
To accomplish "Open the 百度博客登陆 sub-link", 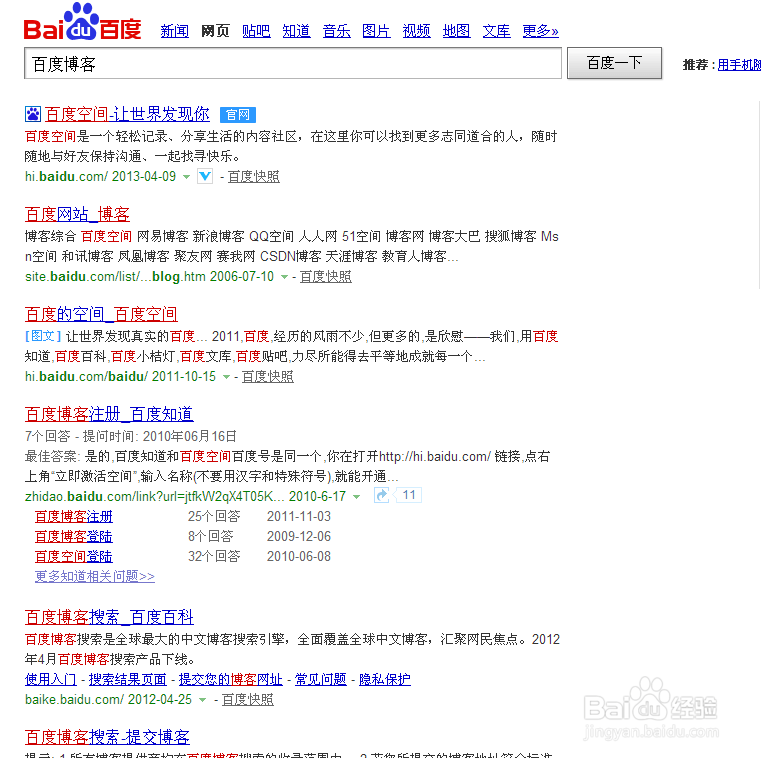I will (74, 536).
